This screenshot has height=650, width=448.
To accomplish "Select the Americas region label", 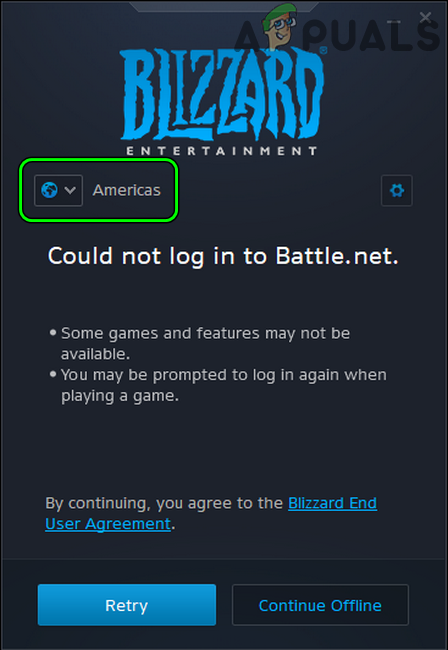I will (x=126, y=190).
